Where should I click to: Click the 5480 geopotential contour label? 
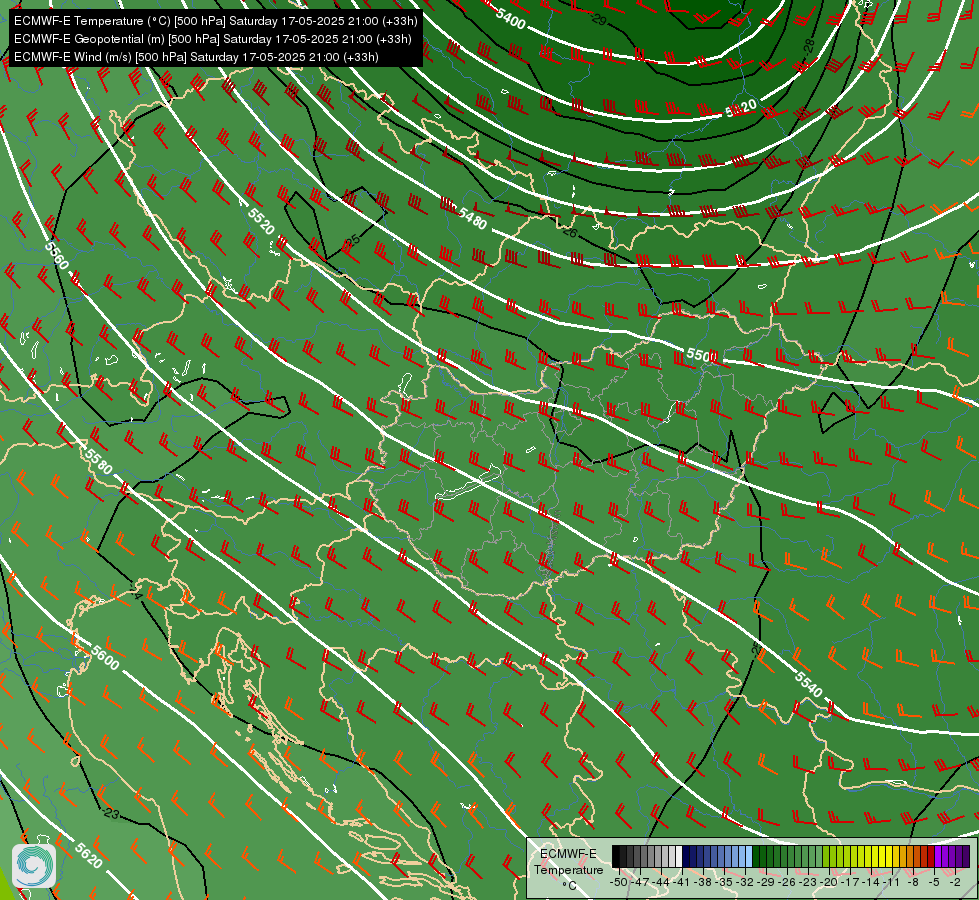pyautogui.click(x=472, y=219)
